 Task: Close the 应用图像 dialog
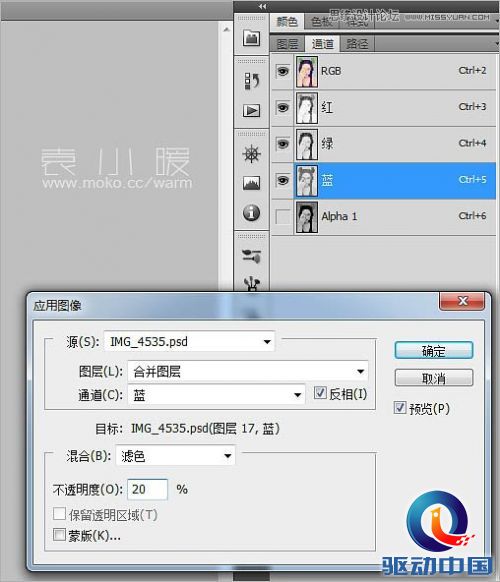click(x=463, y=301)
